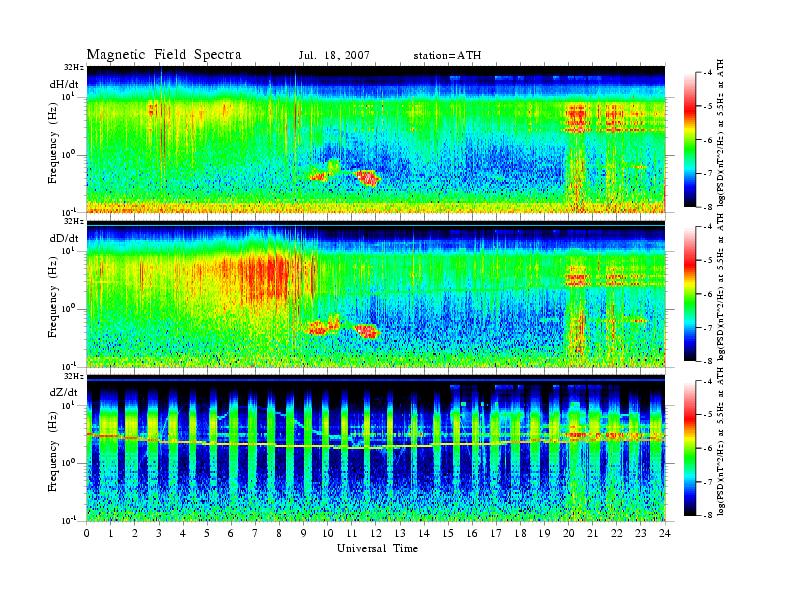Click the Universal Time tick label "20"
792x612 pixels.
(569, 534)
